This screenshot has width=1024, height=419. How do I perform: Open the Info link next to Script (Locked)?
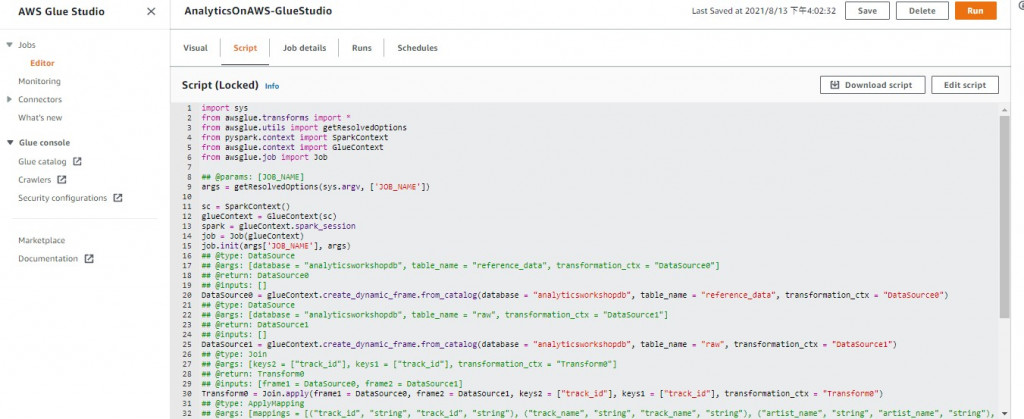272,86
